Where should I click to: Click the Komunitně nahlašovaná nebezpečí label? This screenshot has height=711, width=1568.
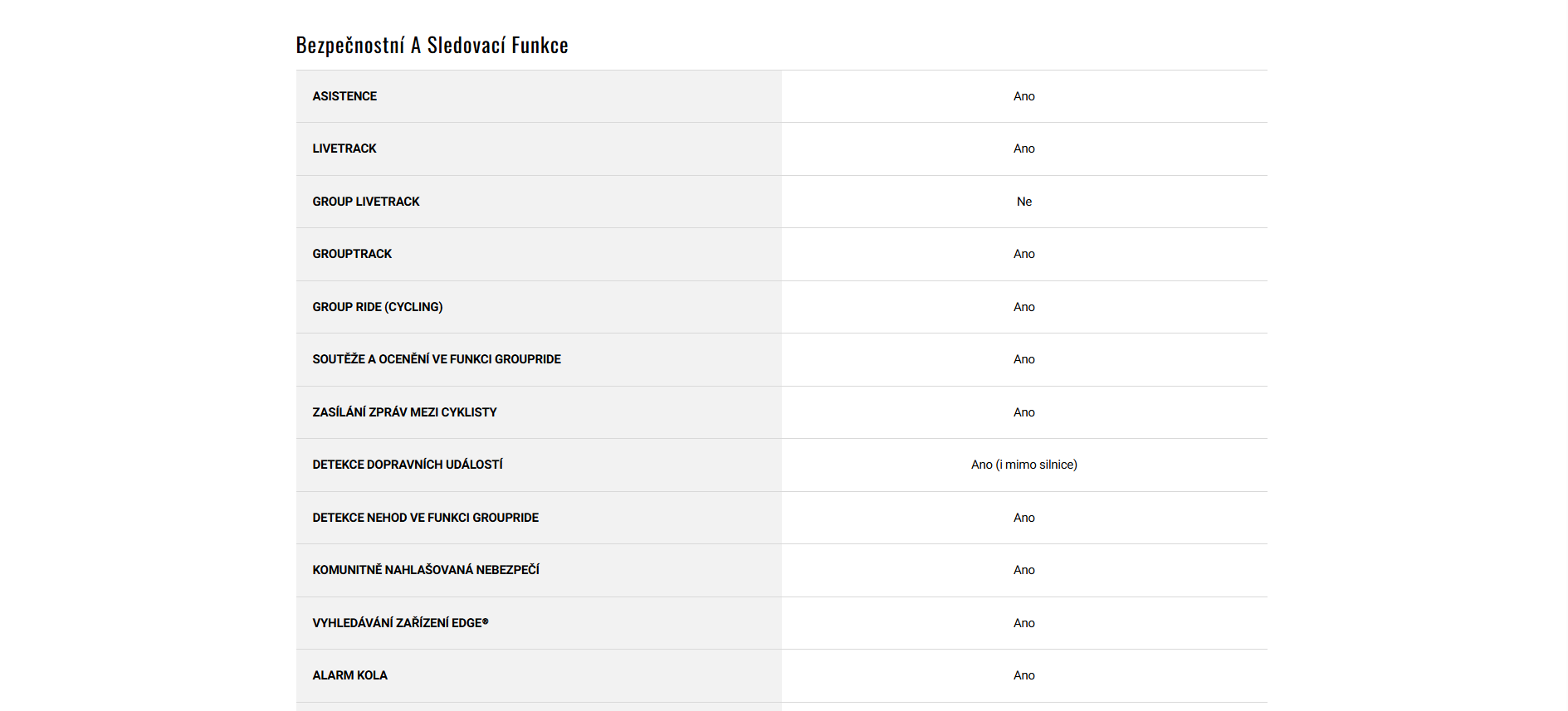[x=426, y=570]
